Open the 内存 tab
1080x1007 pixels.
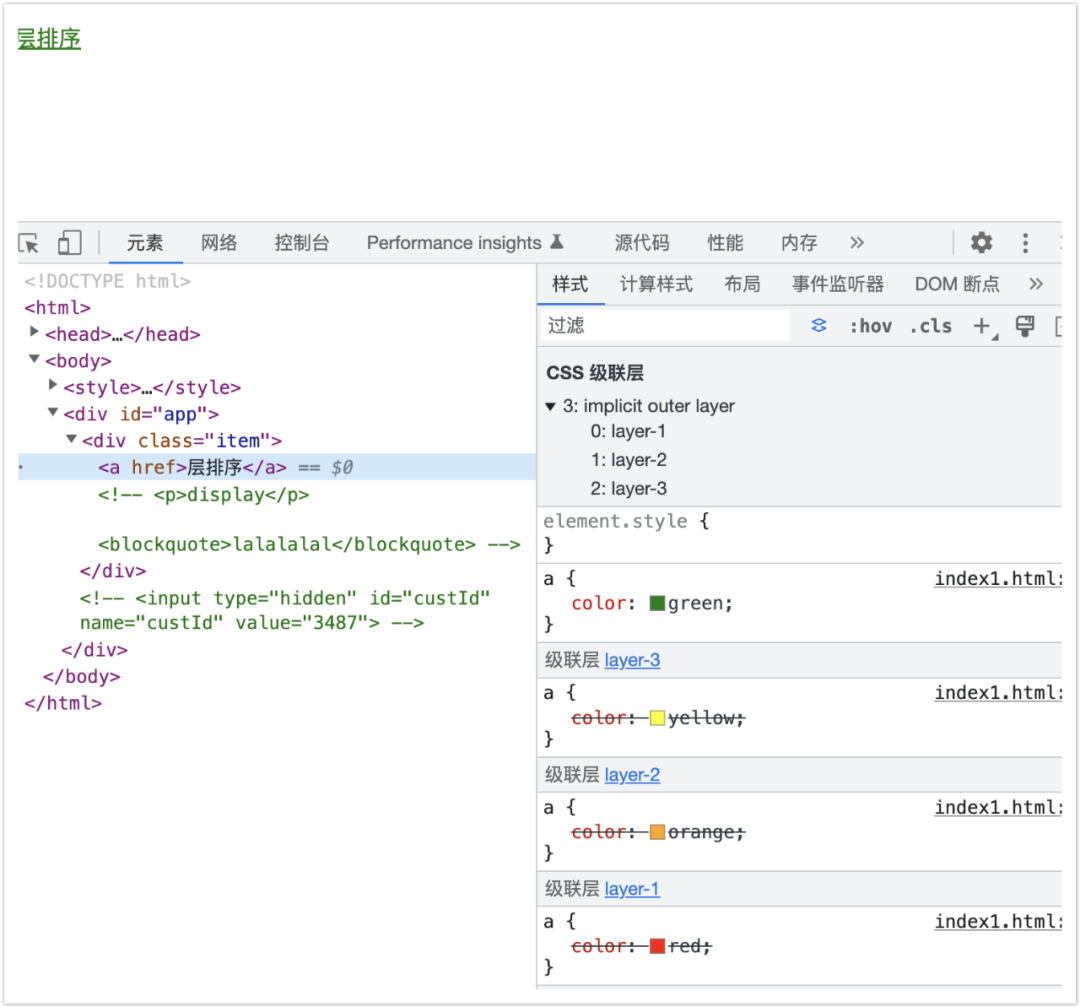(799, 242)
